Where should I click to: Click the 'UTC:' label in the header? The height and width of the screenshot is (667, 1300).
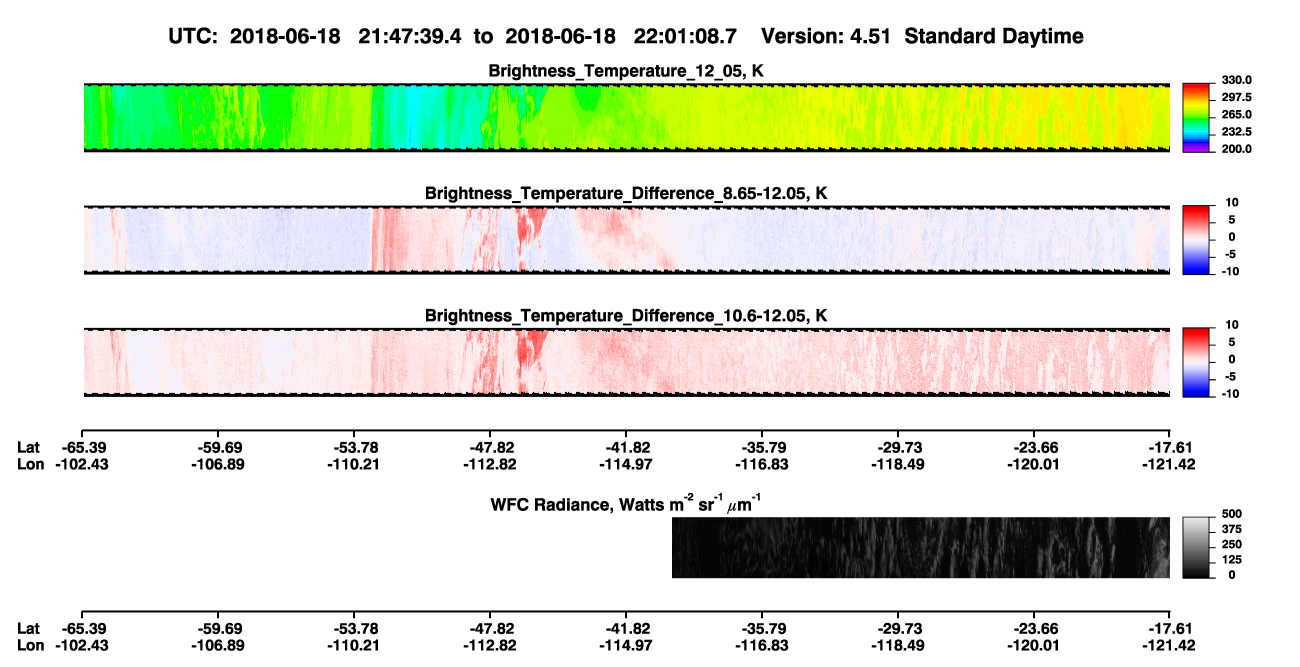point(194,36)
